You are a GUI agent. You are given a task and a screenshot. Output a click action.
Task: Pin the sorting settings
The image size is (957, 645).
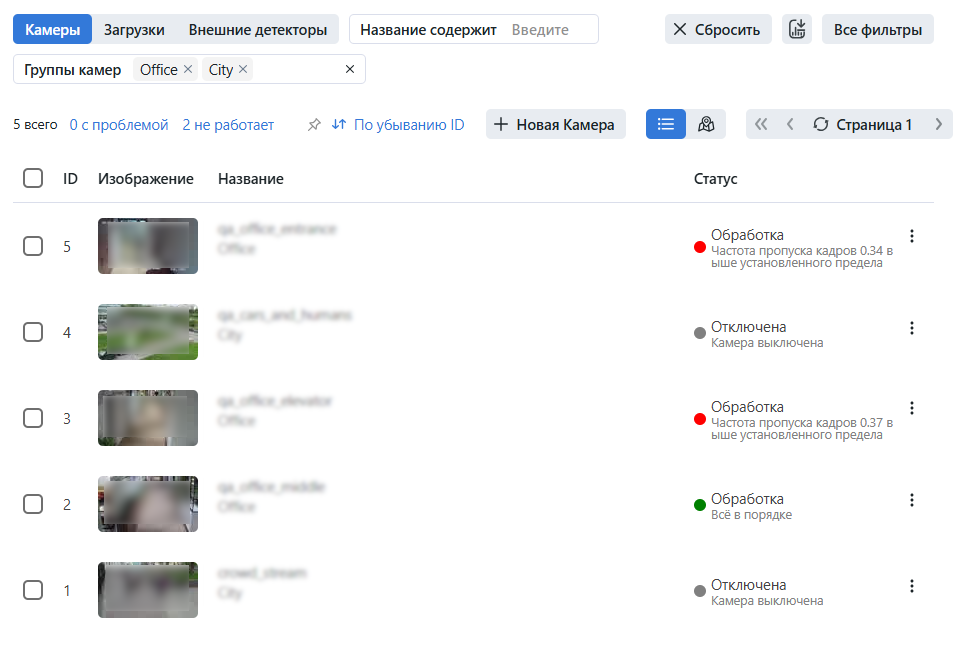click(x=313, y=124)
